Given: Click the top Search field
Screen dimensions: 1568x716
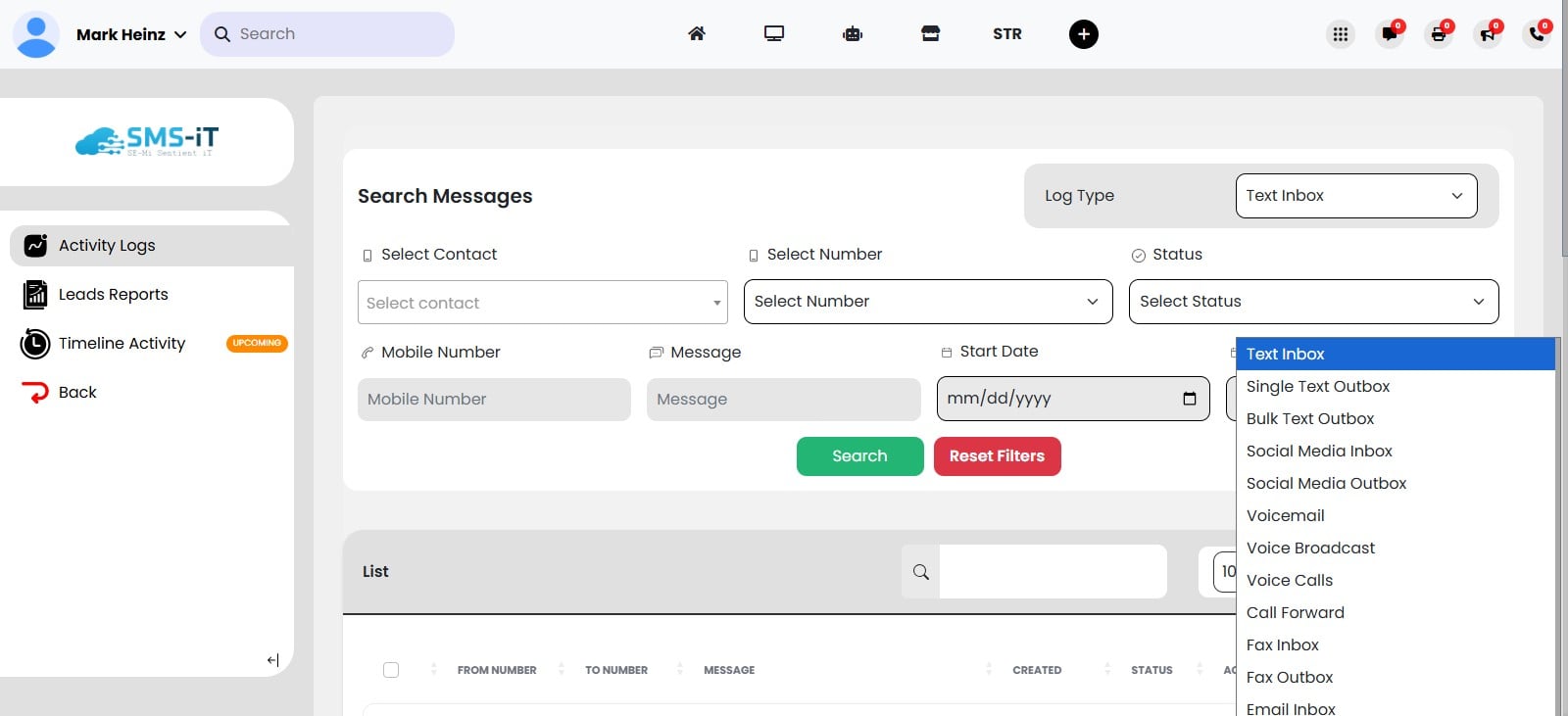Looking at the screenshot, I should pyautogui.click(x=327, y=34).
